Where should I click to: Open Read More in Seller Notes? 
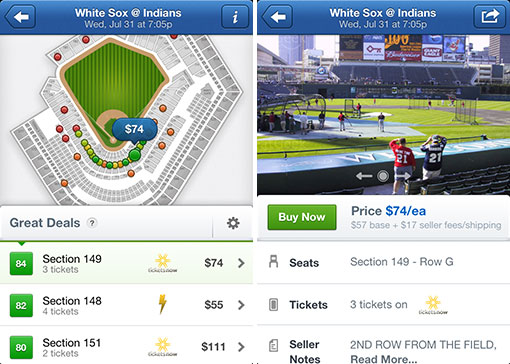(x=384, y=359)
